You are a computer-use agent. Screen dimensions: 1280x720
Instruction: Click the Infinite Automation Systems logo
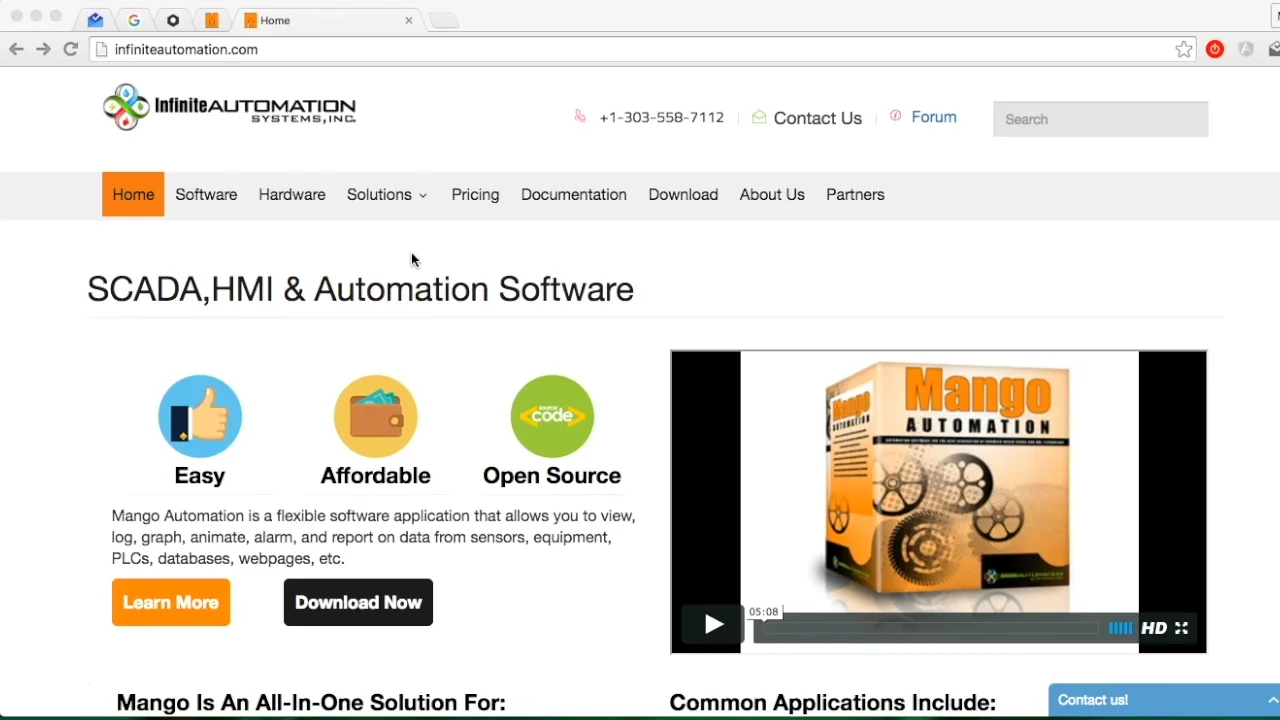(229, 107)
